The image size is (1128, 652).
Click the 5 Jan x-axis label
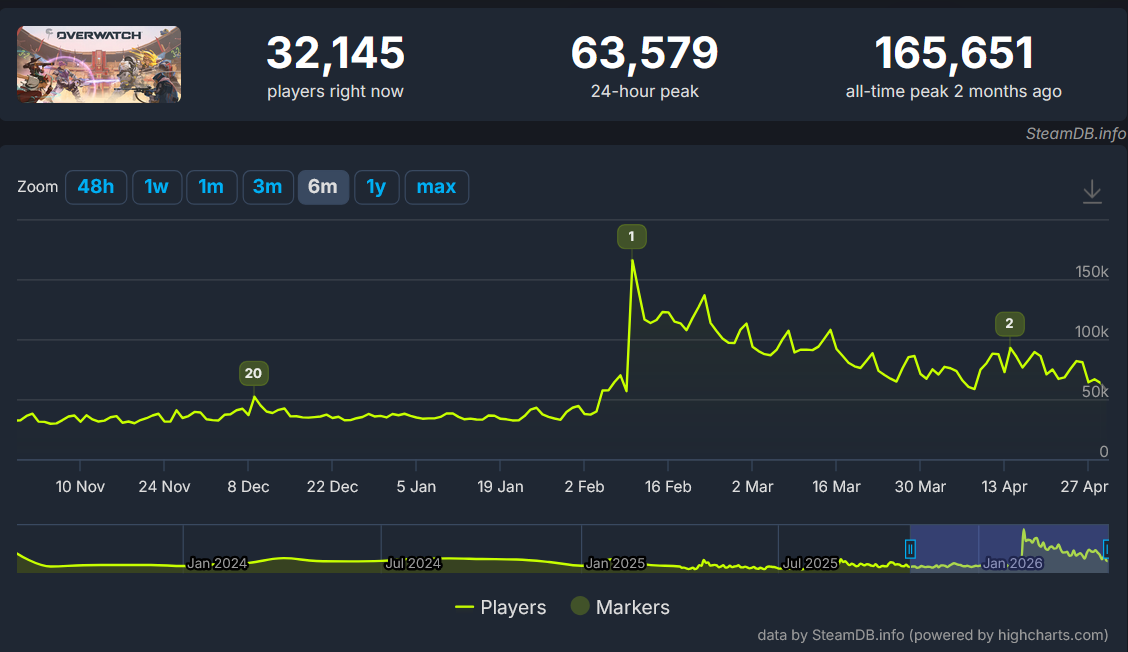coord(416,486)
